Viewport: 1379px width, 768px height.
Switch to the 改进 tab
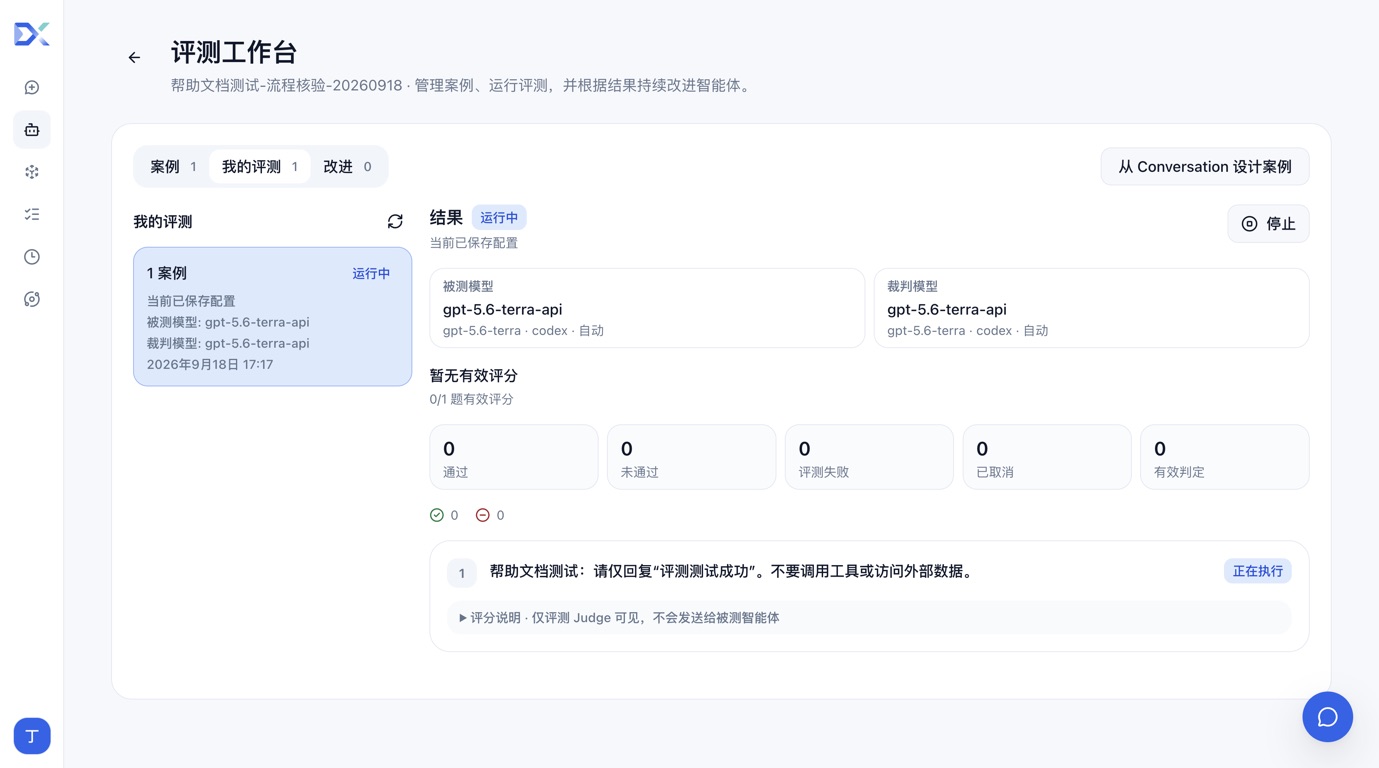point(347,167)
